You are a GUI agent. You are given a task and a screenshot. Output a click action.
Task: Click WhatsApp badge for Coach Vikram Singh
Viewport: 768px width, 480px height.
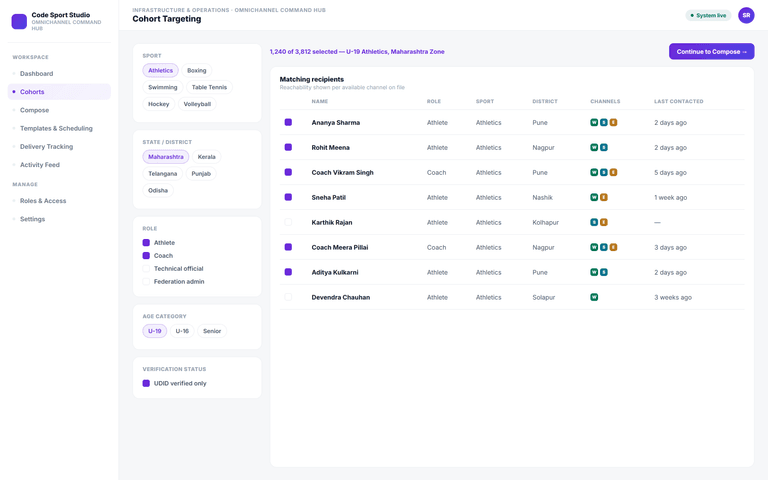point(594,172)
